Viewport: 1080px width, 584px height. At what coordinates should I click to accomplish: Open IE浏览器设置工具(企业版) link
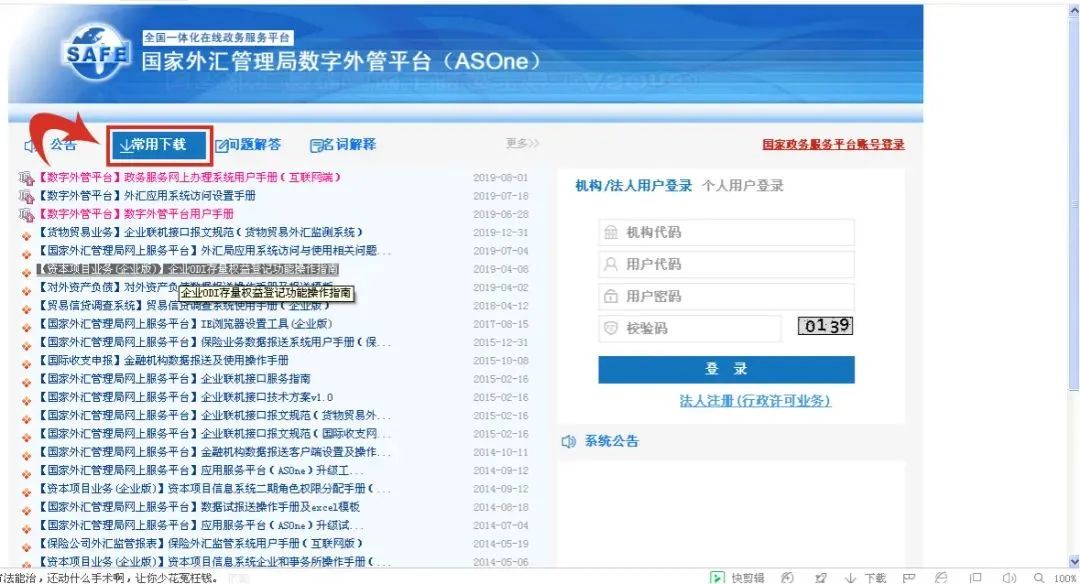pyautogui.click(x=267, y=324)
